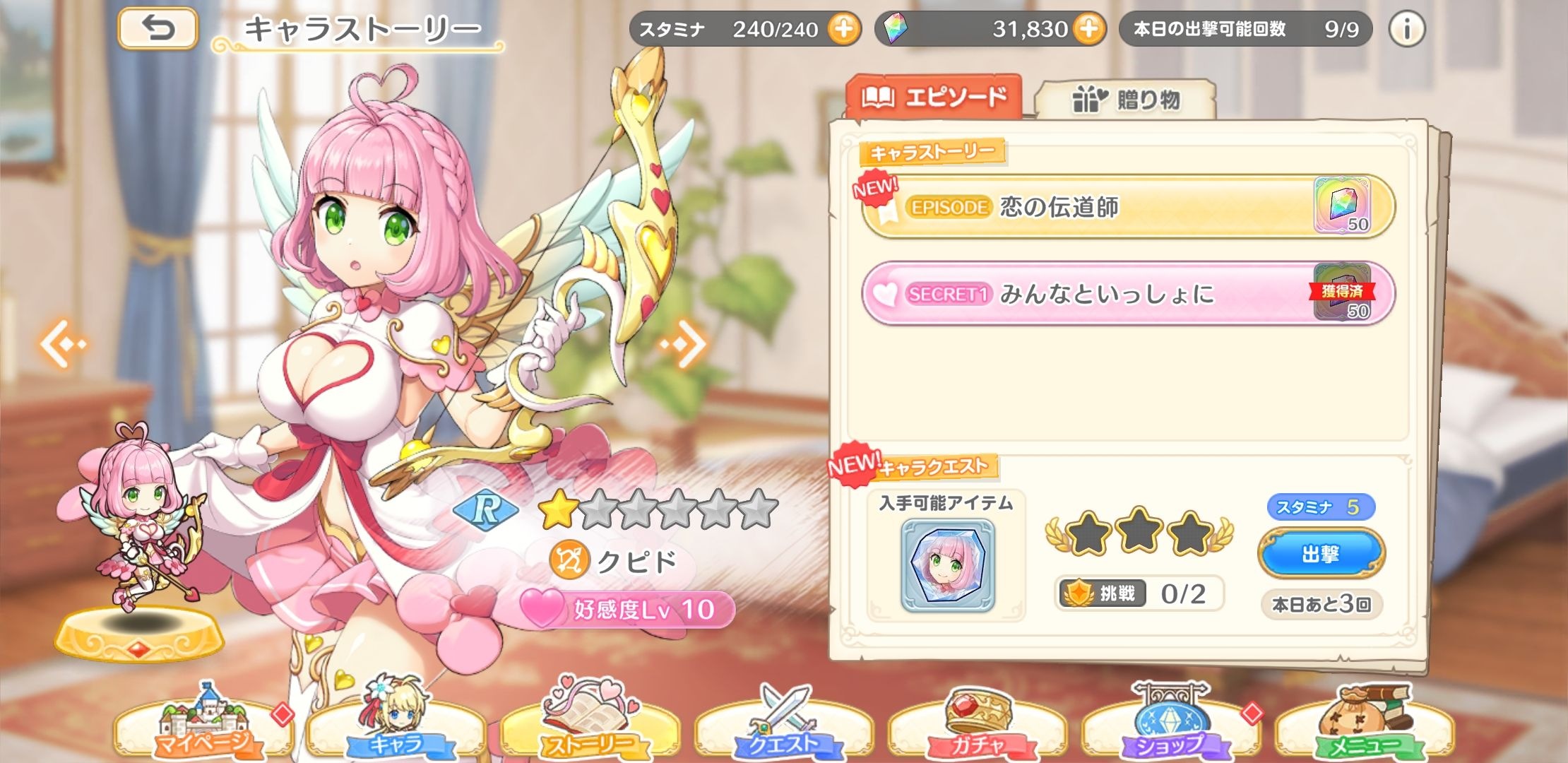The image size is (1568, 763).
Task: Play SECRET1 みんなといっしょに
Action: (1128, 293)
